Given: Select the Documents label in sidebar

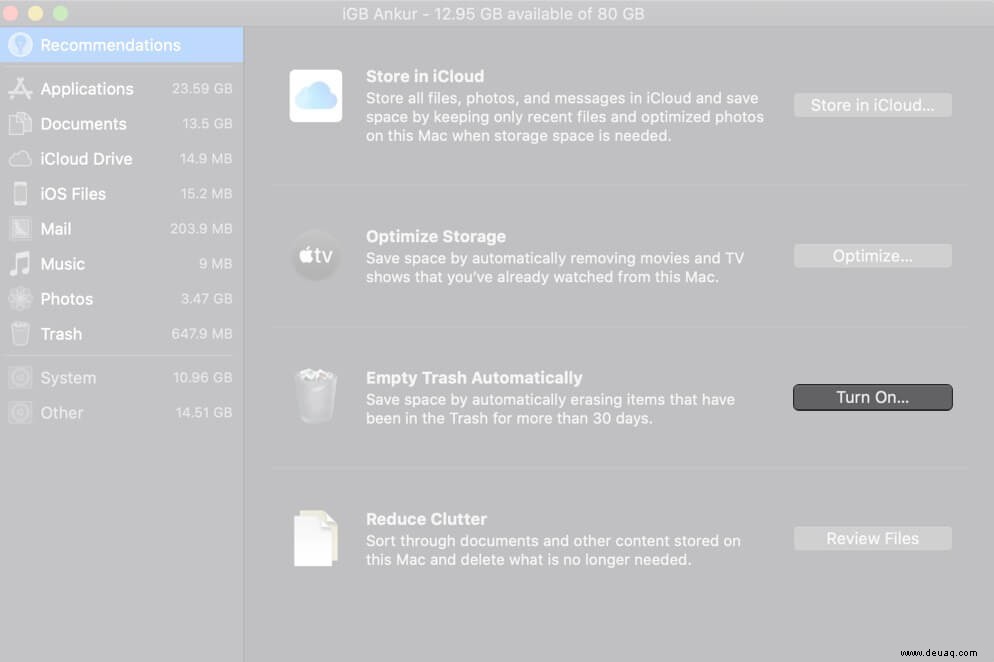Looking at the screenshot, I should pos(83,124).
